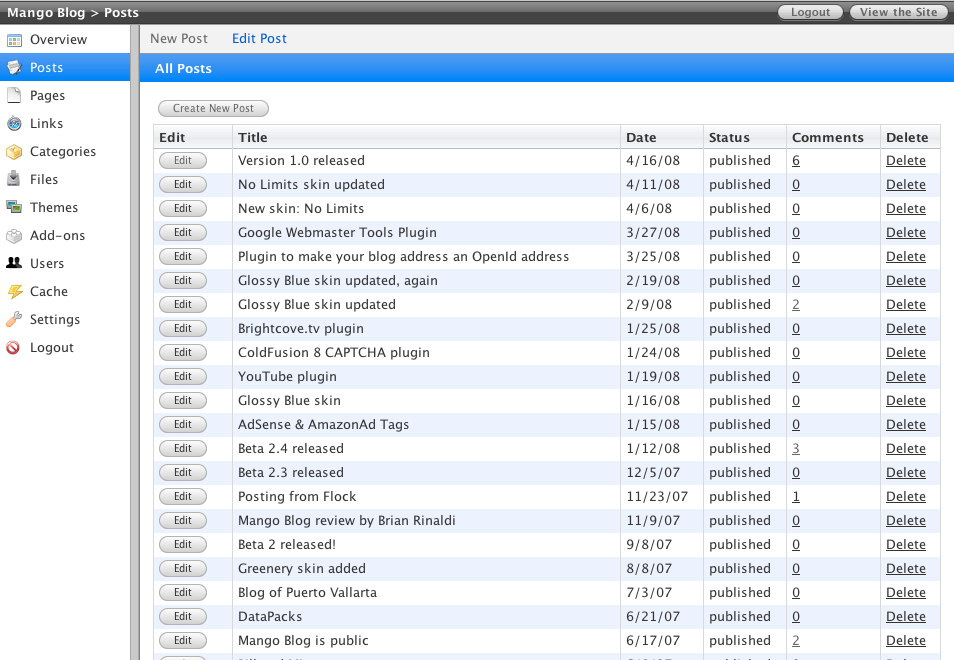Click the All Posts heading
This screenshot has width=954, height=660.
(183, 69)
